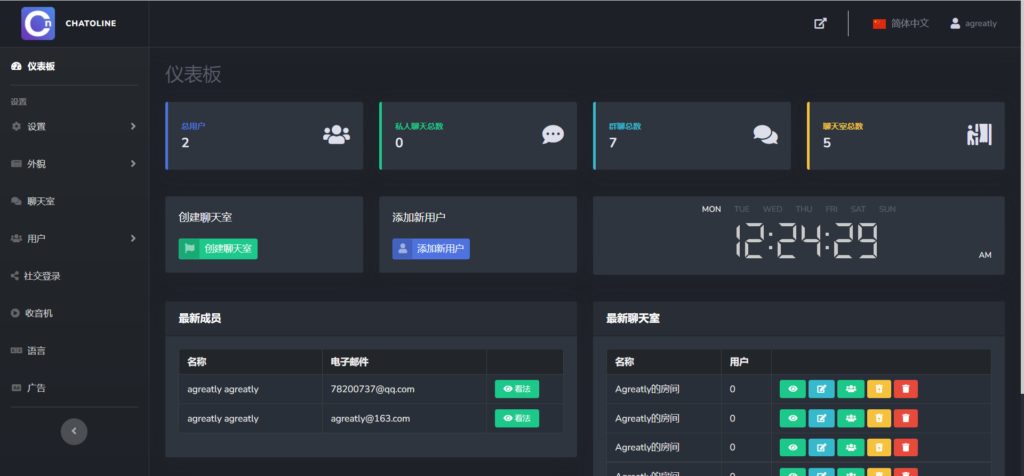The height and width of the screenshot is (476, 1024).
Task: Click the green members icon in first chat room row
Action: (850, 389)
